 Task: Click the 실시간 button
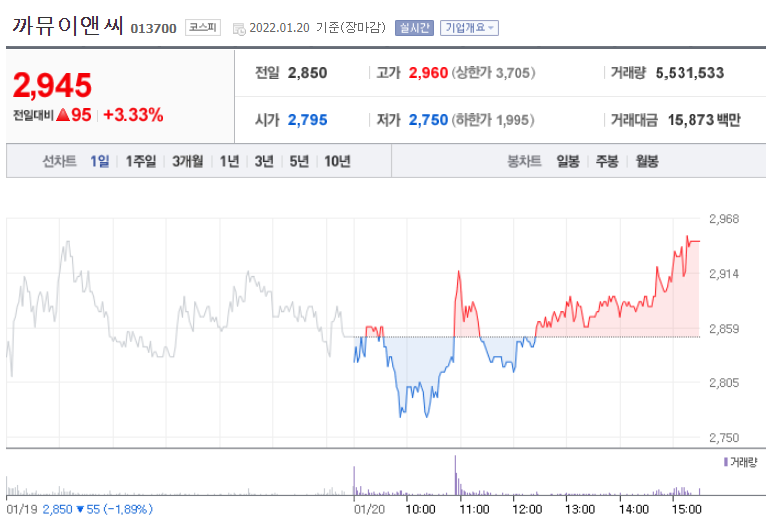pos(414,28)
